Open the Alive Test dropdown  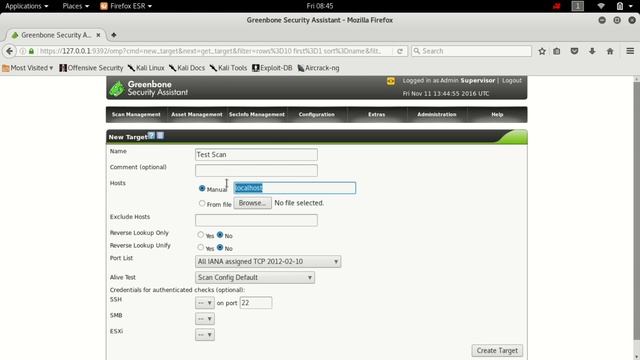click(x=255, y=278)
